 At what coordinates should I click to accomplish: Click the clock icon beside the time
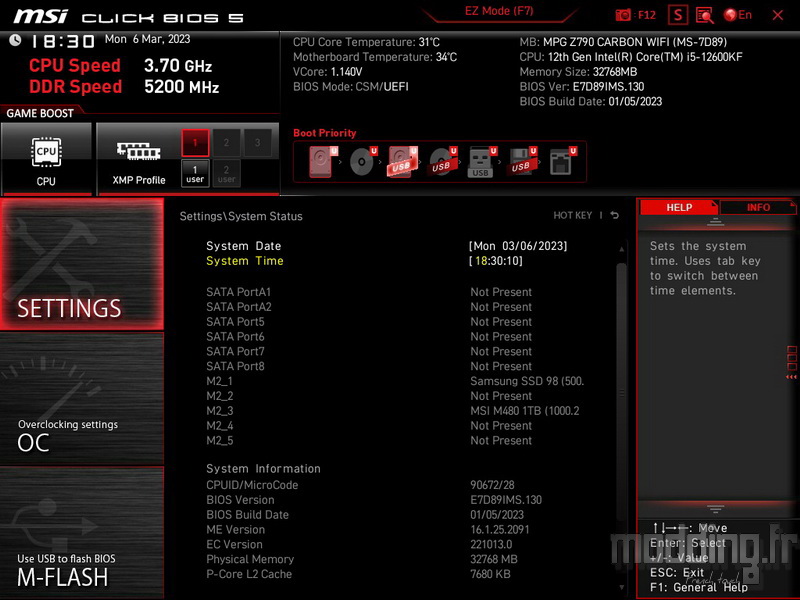pyautogui.click(x=15, y=40)
